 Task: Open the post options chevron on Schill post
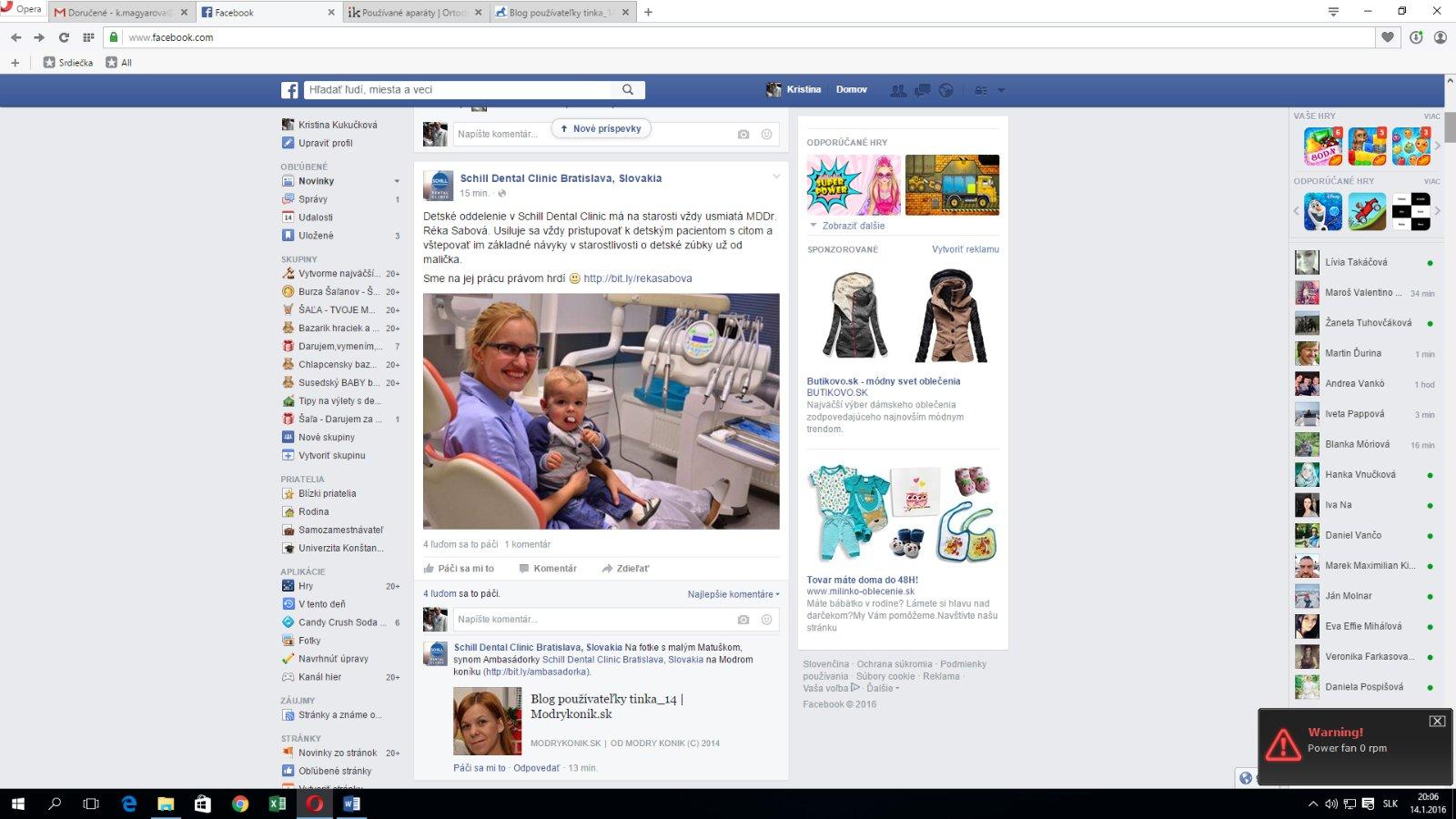point(776,177)
